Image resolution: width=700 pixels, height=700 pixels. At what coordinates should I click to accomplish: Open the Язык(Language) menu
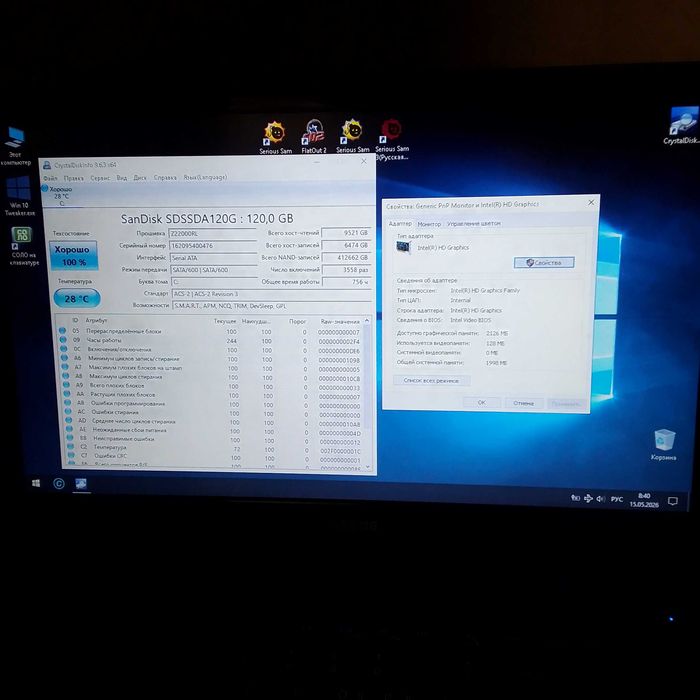point(205,178)
